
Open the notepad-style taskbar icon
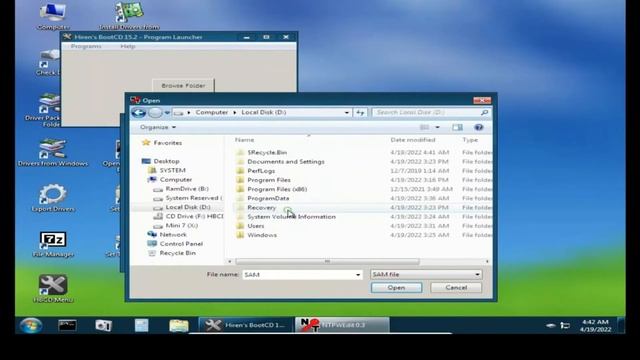click(141, 325)
